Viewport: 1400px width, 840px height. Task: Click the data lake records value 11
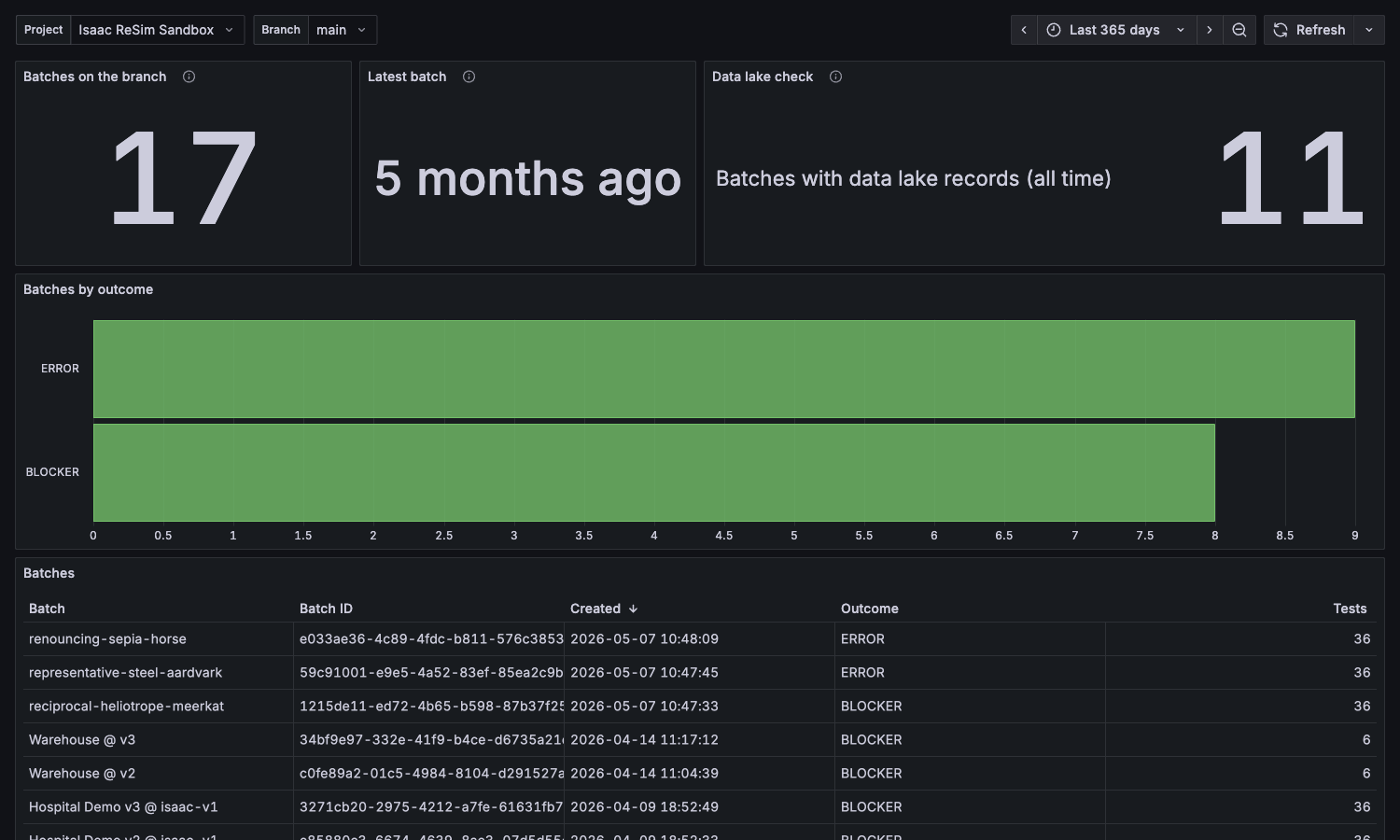coord(1293,178)
